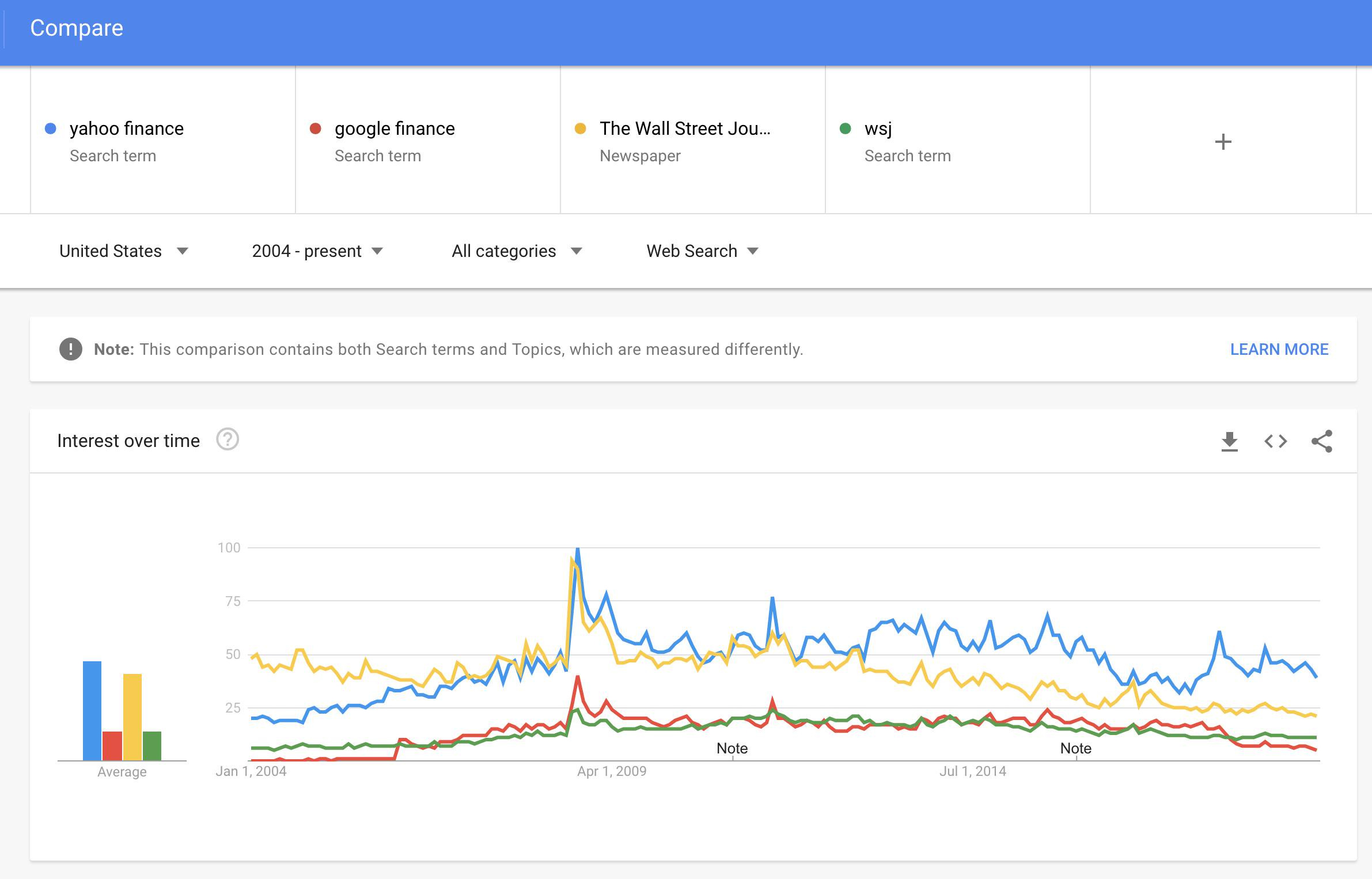Click the red google finance average bar
The width and height of the screenshot is (1372, 879).
(x=112, y=746)
